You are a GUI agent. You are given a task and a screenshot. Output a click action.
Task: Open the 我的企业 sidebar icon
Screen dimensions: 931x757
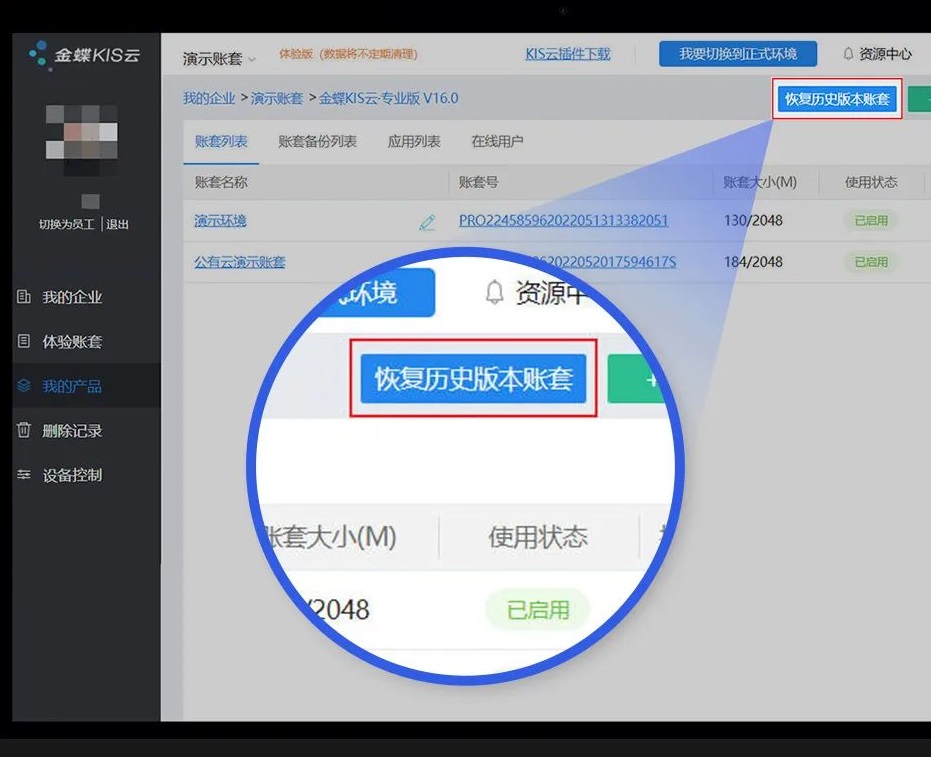click(x=24, y=296)
